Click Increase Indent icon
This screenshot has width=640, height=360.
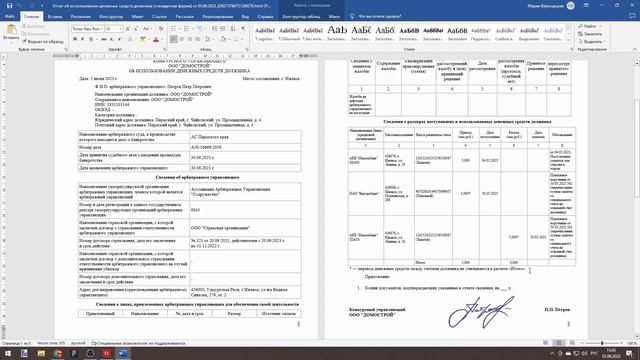222,29
